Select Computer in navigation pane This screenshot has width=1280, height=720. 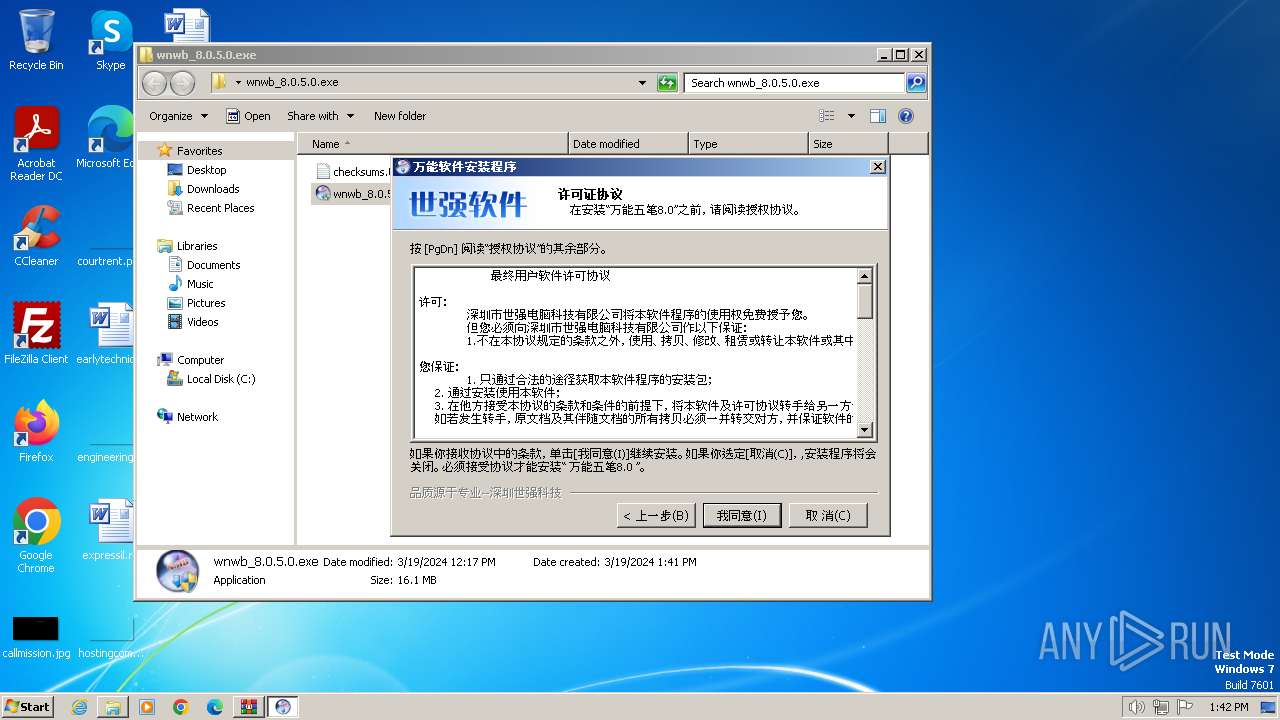[x=200, y=360]
